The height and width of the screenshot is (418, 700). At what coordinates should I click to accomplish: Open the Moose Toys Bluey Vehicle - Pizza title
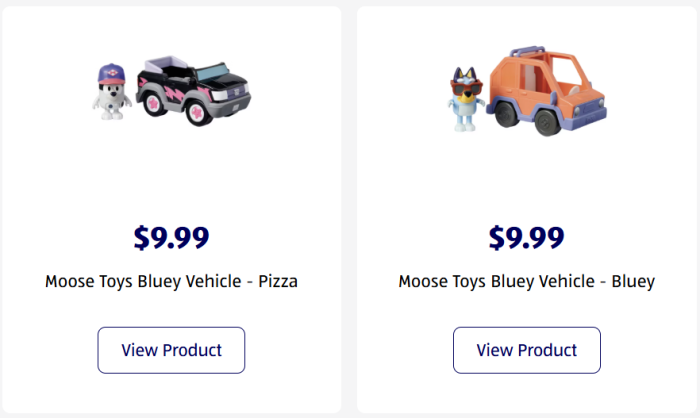[171, 281]
